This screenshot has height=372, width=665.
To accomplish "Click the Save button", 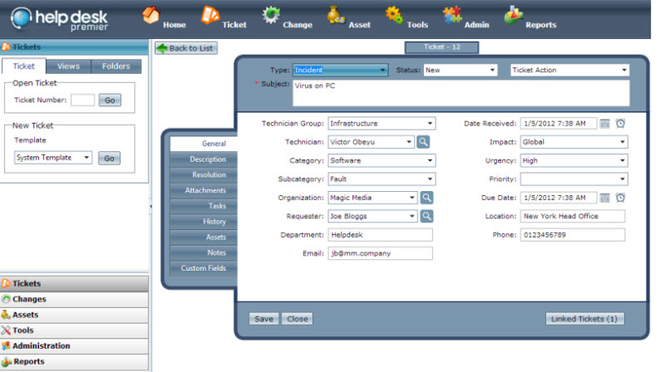I will [264, 319].
